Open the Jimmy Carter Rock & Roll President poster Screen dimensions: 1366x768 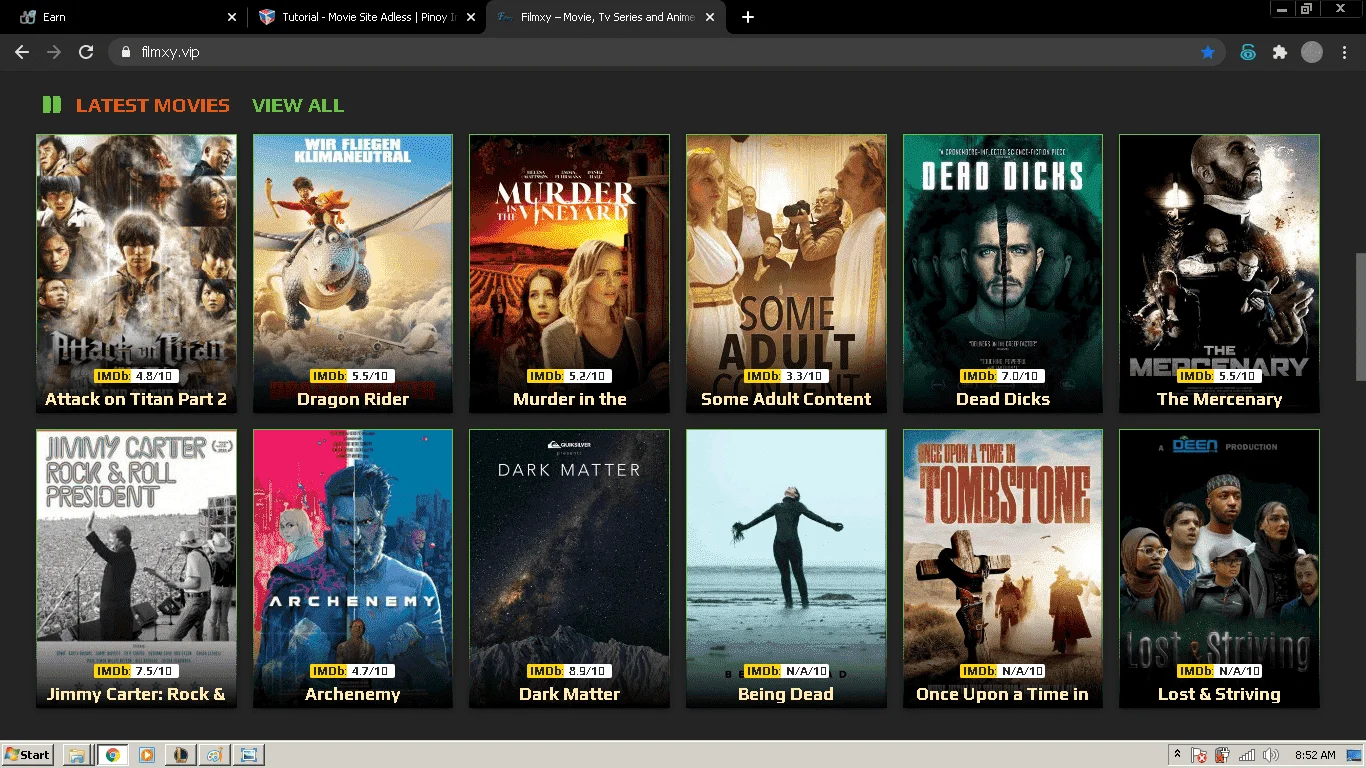click(136, 569)
